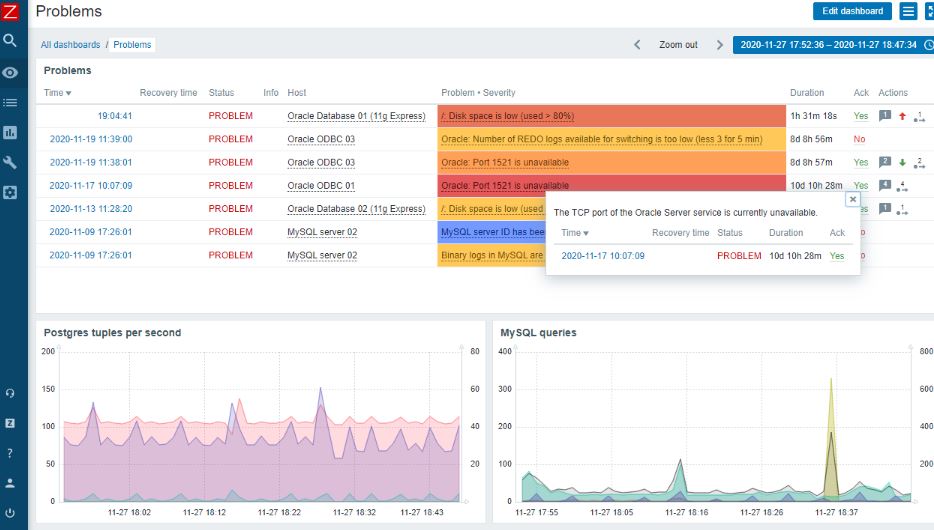
Task: Open actions count icon showing 2
Action: pos(919,163)
